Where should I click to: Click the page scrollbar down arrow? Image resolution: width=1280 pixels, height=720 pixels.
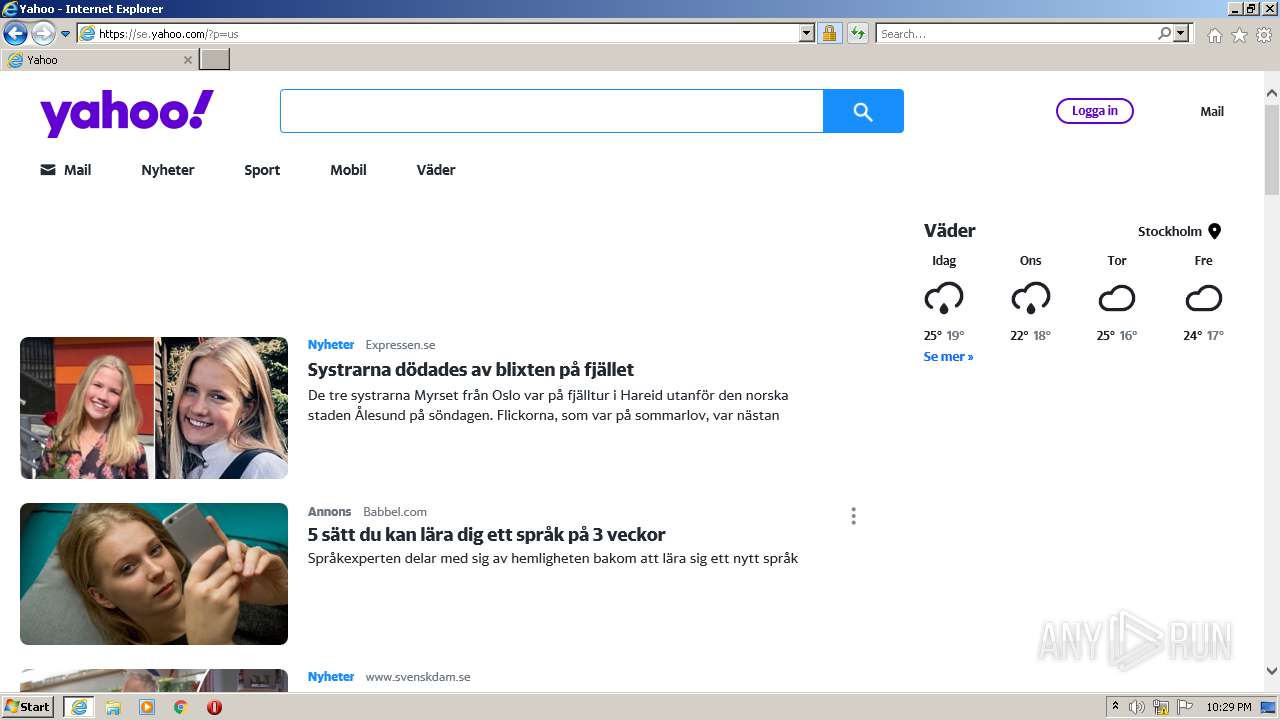tap(1272, 671)
